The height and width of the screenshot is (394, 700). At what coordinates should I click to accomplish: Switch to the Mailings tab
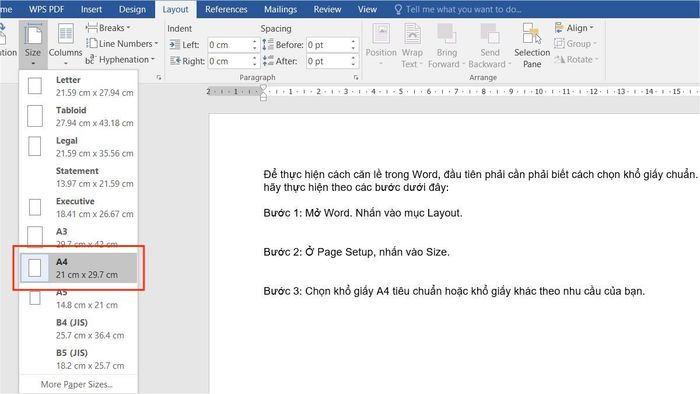tap(280, 9)
